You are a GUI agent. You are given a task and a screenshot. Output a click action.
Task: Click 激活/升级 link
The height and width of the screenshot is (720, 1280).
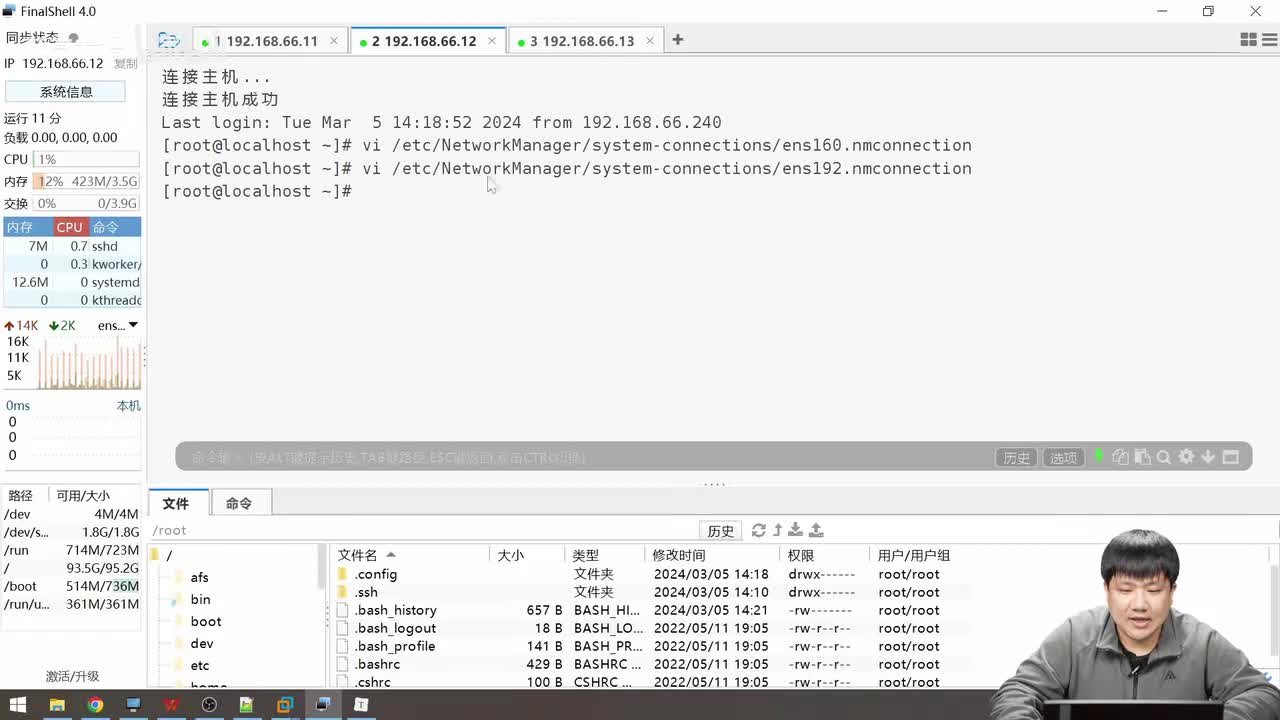tap(72, 676)
